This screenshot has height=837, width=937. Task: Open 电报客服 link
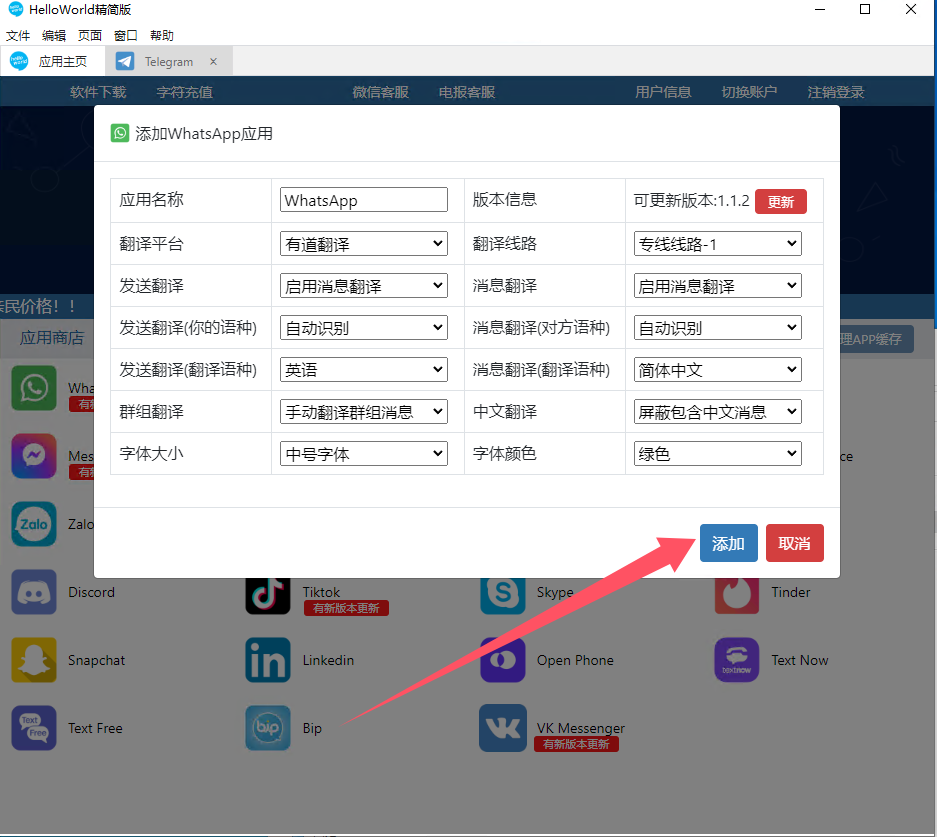coord(467,92)
